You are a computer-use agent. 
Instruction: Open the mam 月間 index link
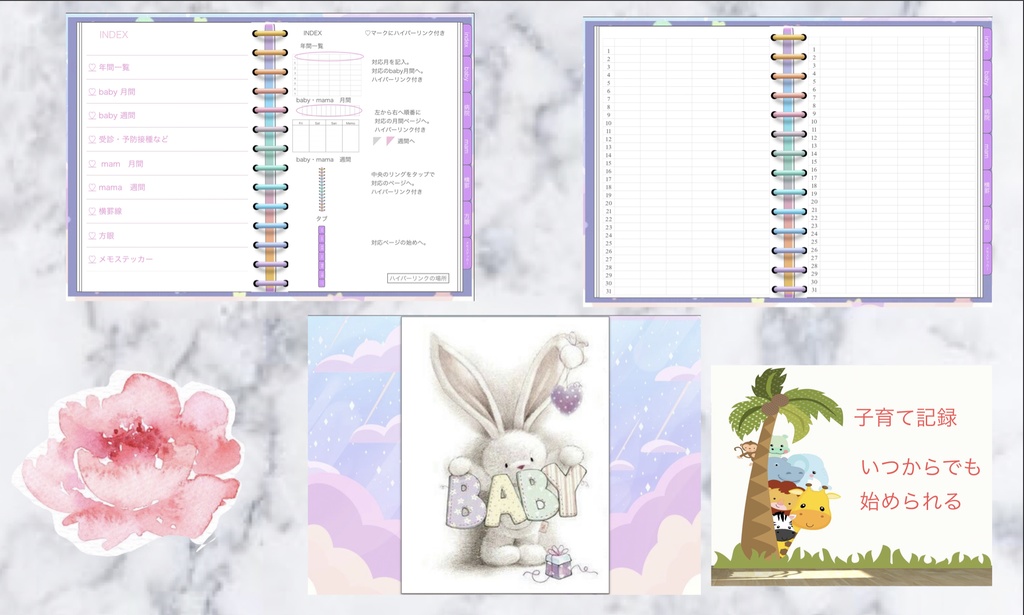(x=122, y=164)
